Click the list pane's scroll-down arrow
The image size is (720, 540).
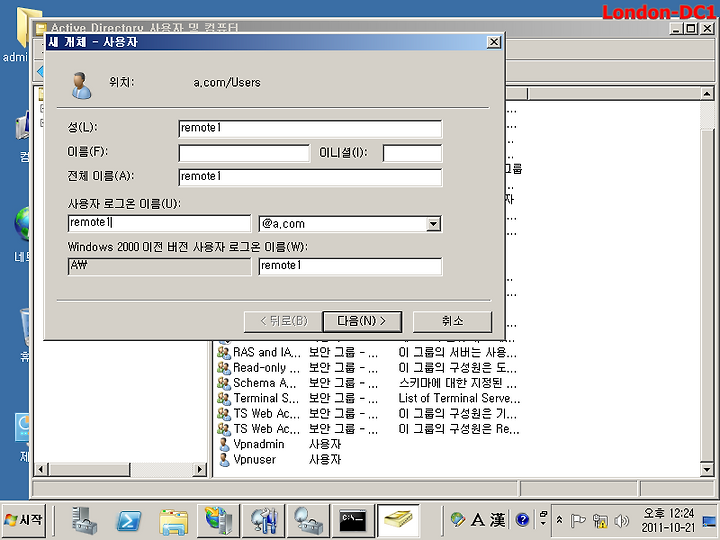707,469
